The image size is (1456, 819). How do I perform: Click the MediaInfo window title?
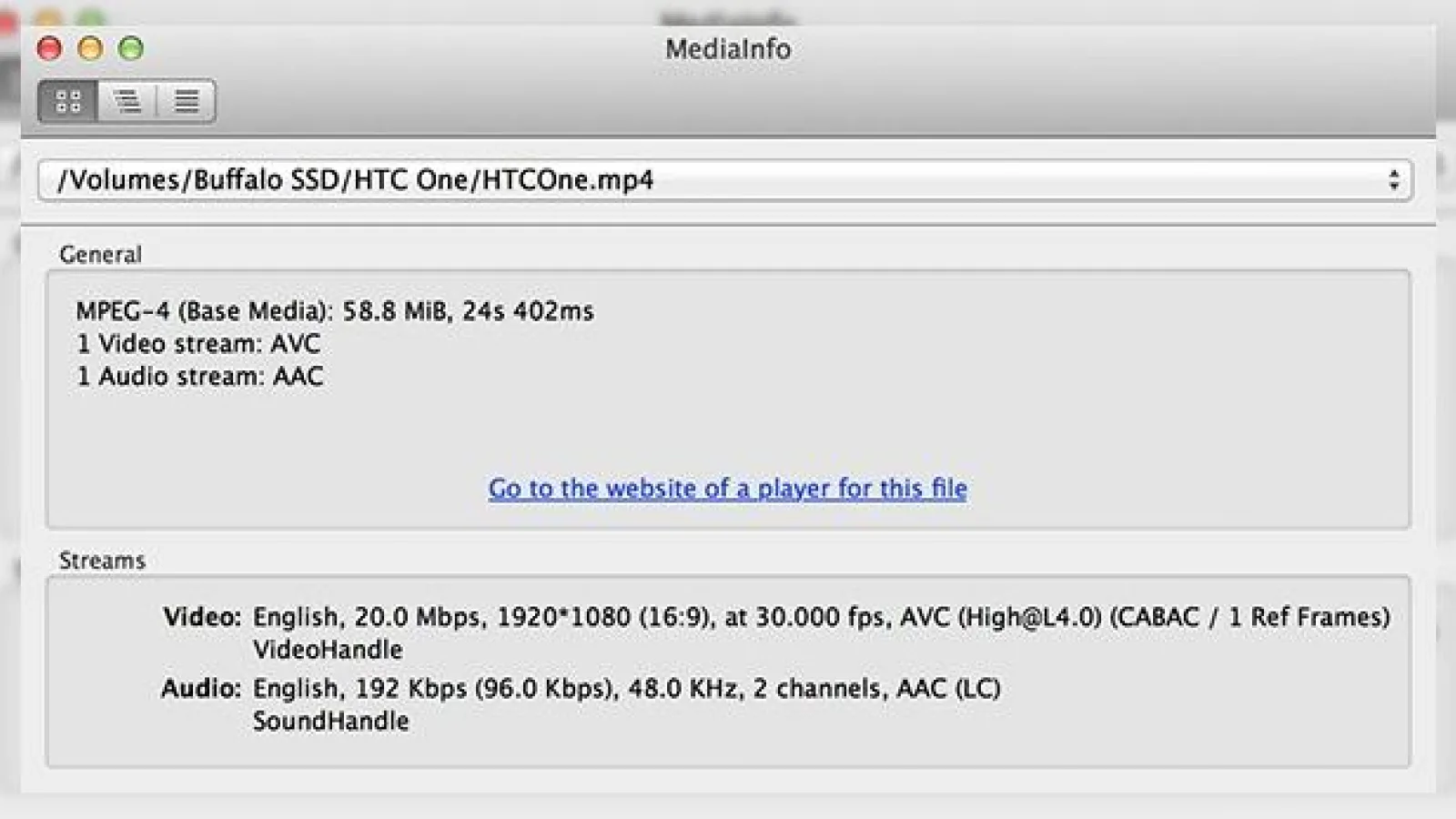(x=728, y=49)
